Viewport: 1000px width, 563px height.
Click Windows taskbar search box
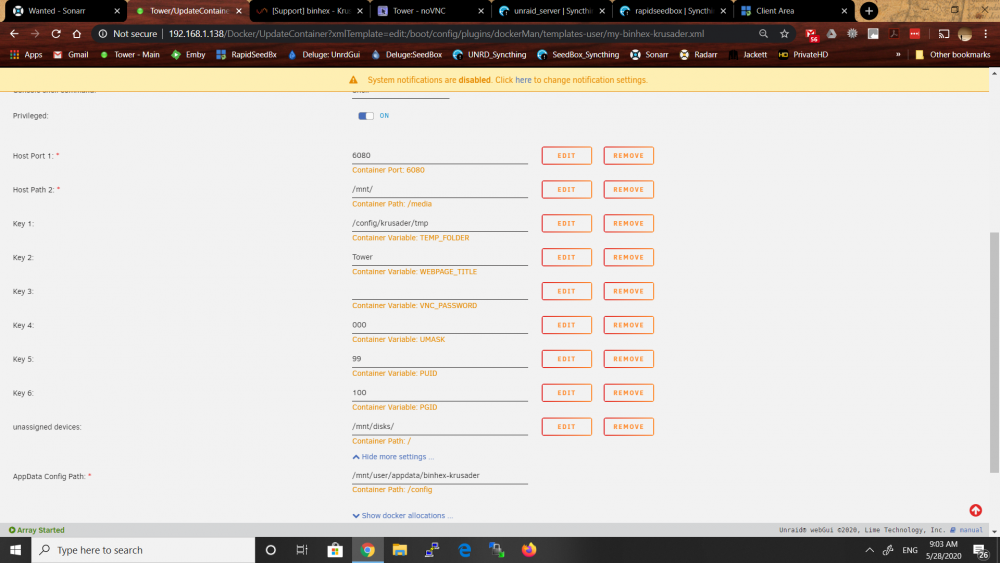pyautogui.click(x=143, y=550)
